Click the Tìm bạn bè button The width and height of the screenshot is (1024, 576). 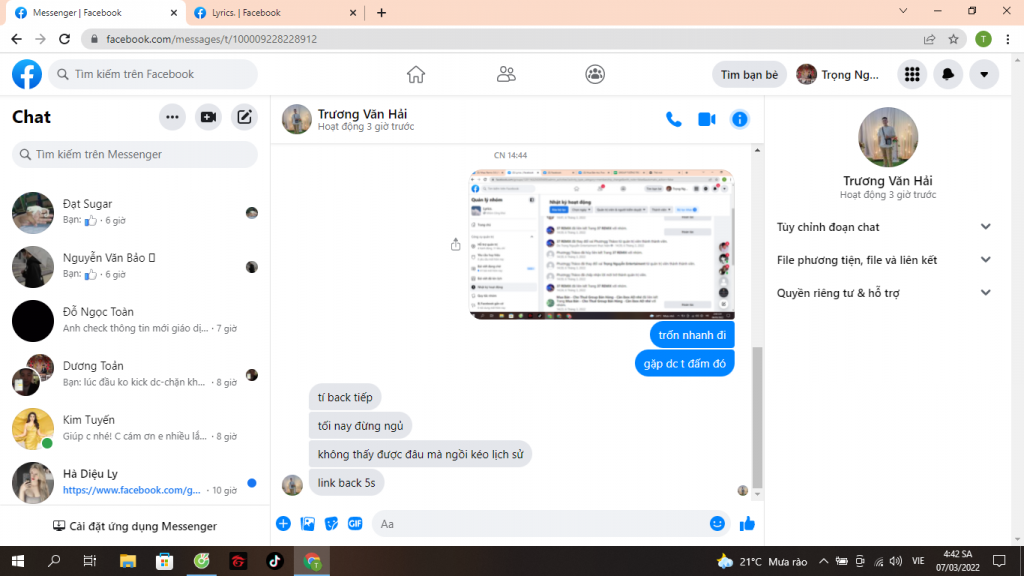click(x=749, y=74)
